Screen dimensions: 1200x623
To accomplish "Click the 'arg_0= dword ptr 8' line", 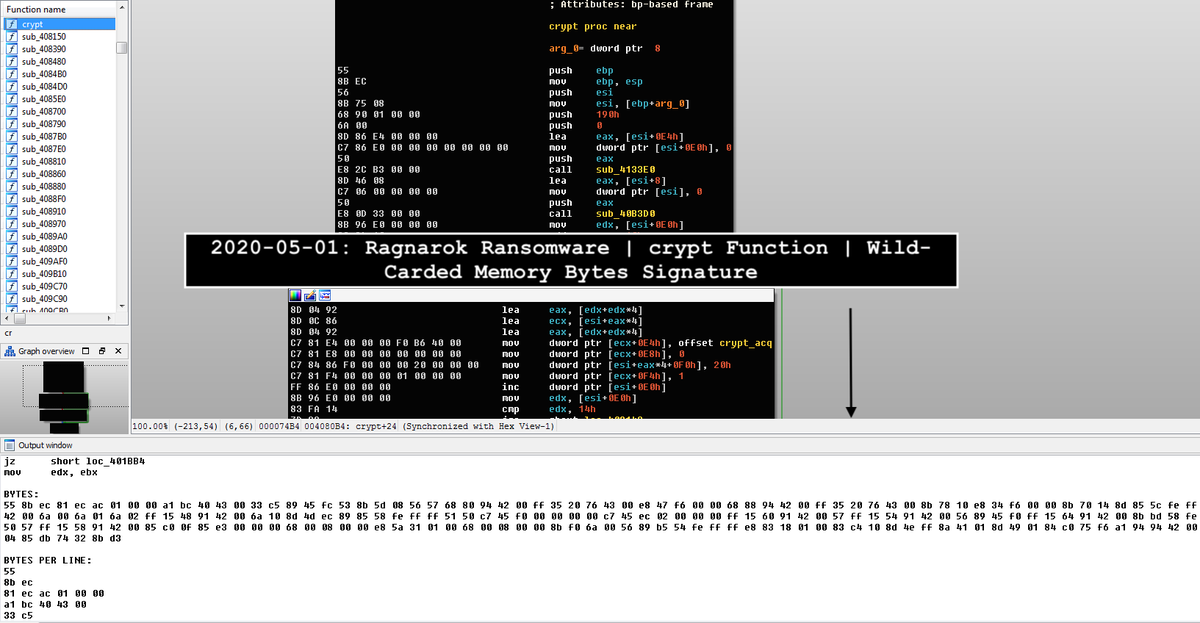I will coord(604,48).
